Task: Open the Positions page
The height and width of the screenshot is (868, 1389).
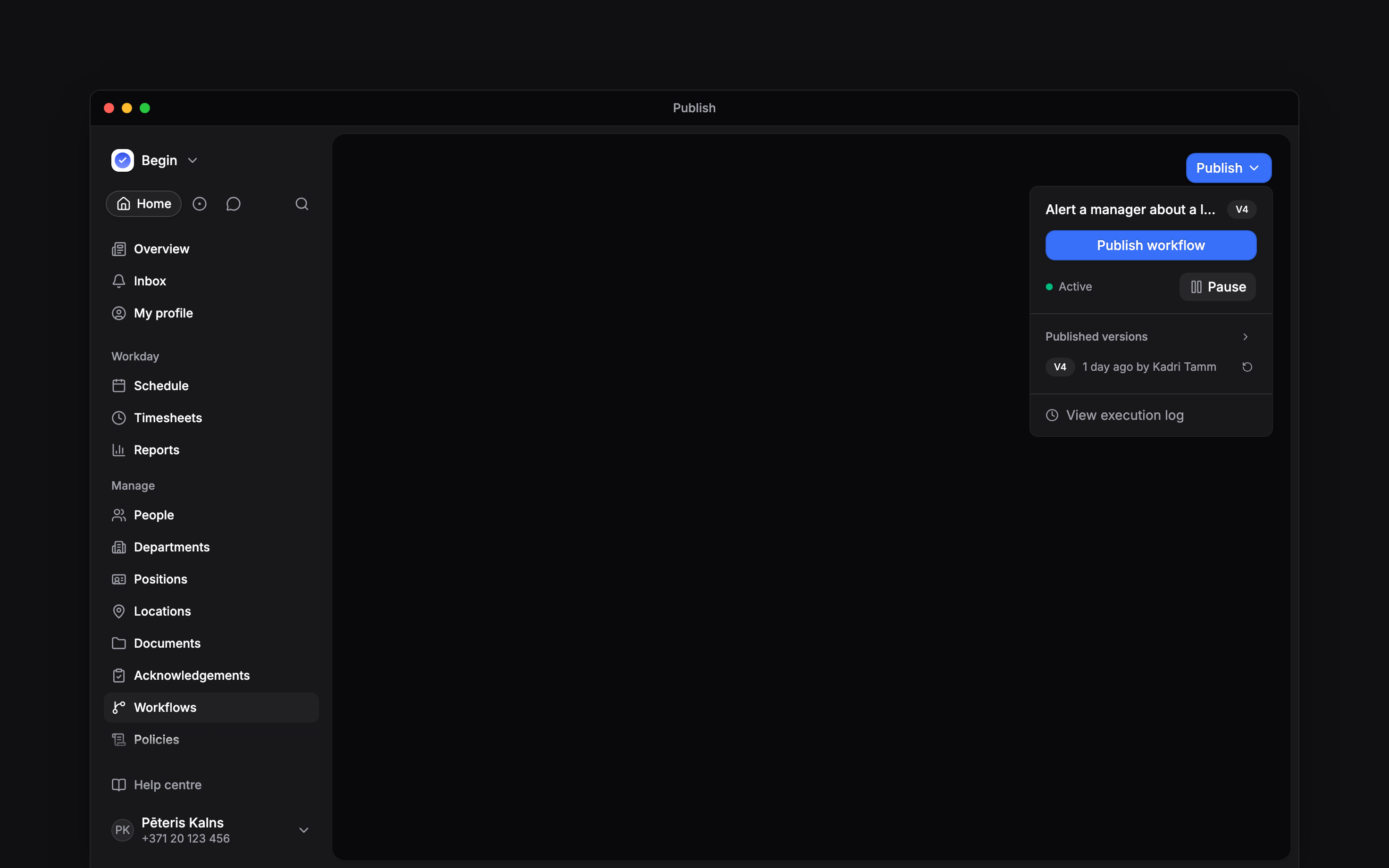Action: pyautogui.click(x=210, y=579)
